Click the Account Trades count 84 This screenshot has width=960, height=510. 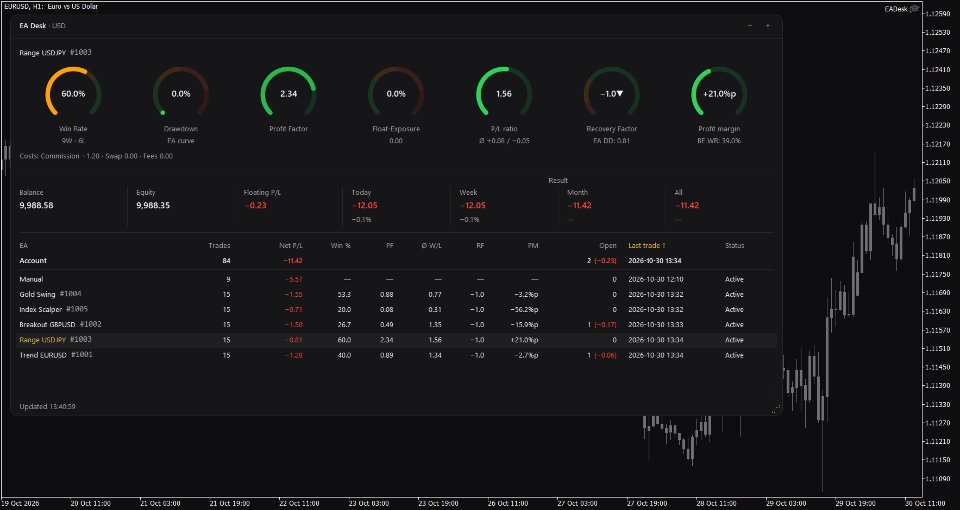pos(227,261)
